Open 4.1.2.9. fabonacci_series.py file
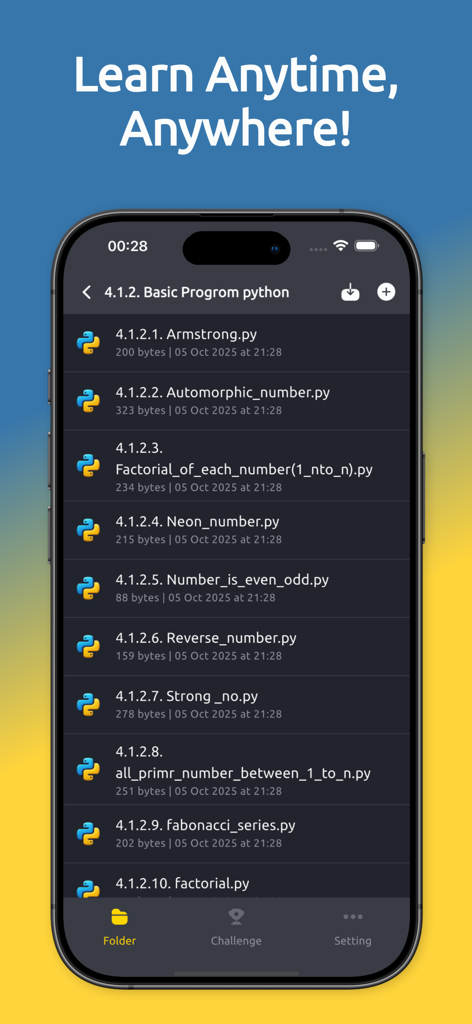Screen dimensions: 472x1024 [x=236, y=834]
